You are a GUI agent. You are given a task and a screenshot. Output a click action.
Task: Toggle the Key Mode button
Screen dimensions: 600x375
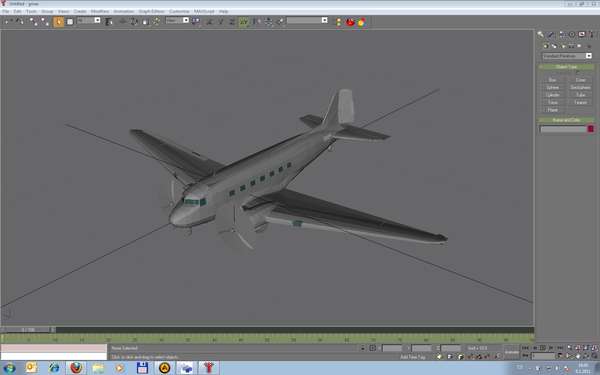(526, 356)
